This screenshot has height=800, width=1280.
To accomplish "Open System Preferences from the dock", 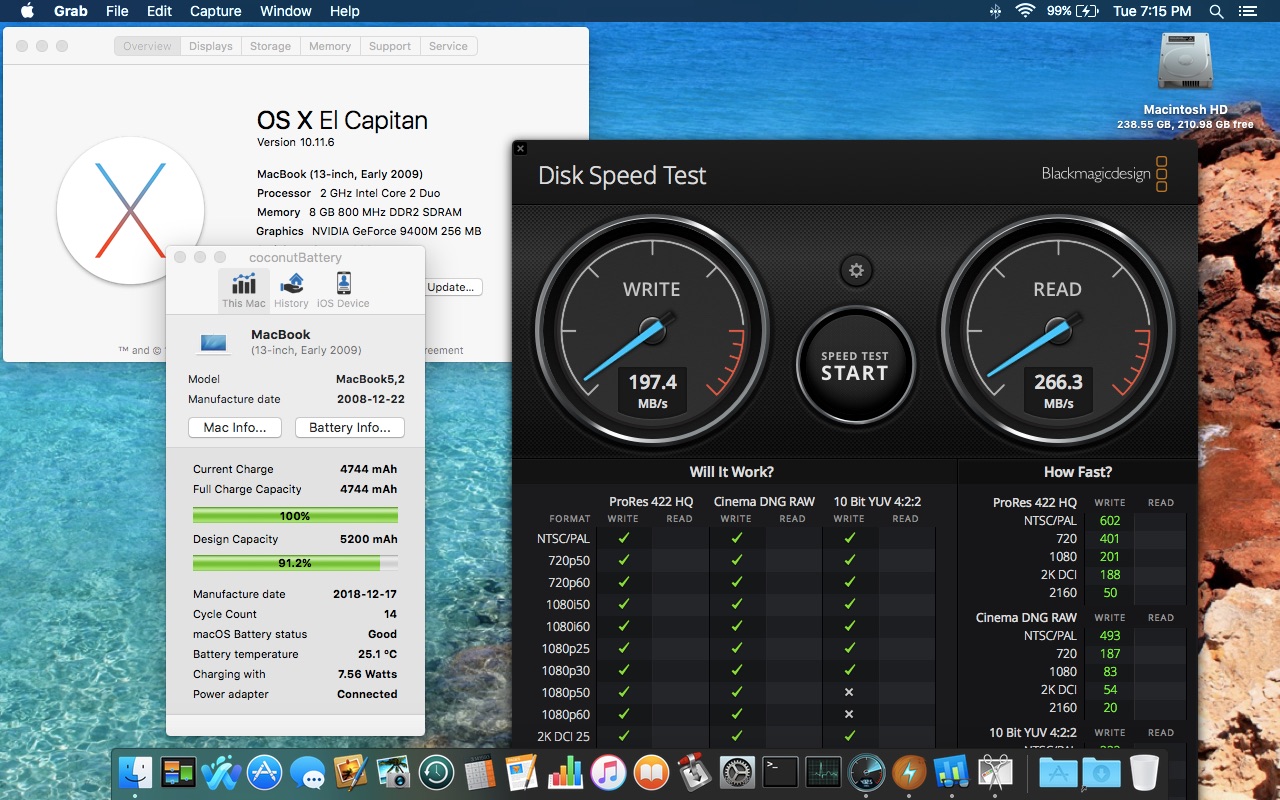I will [x=737, y=772].
